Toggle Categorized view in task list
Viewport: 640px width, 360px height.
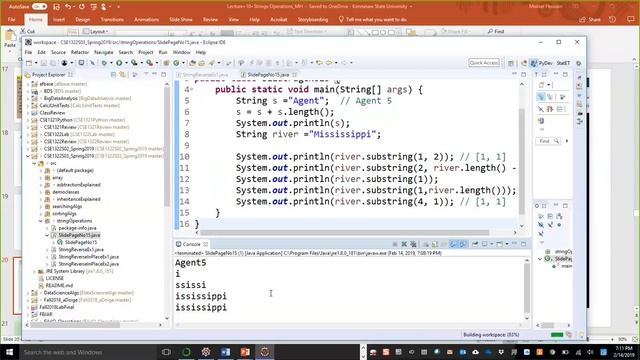tap(541, 97)
